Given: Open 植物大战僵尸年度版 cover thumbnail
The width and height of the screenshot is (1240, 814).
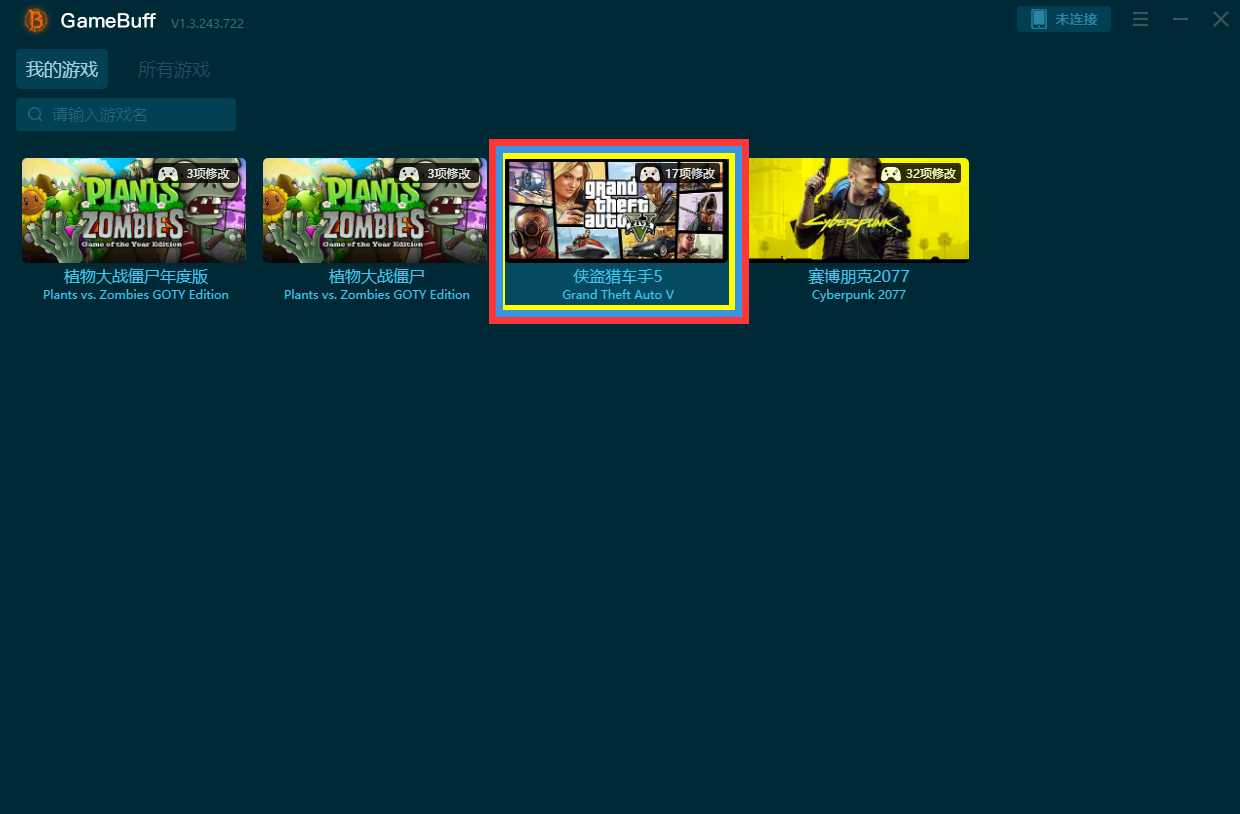Looking at the screenshot, I should pyautogui.click(x=134, y=210).
